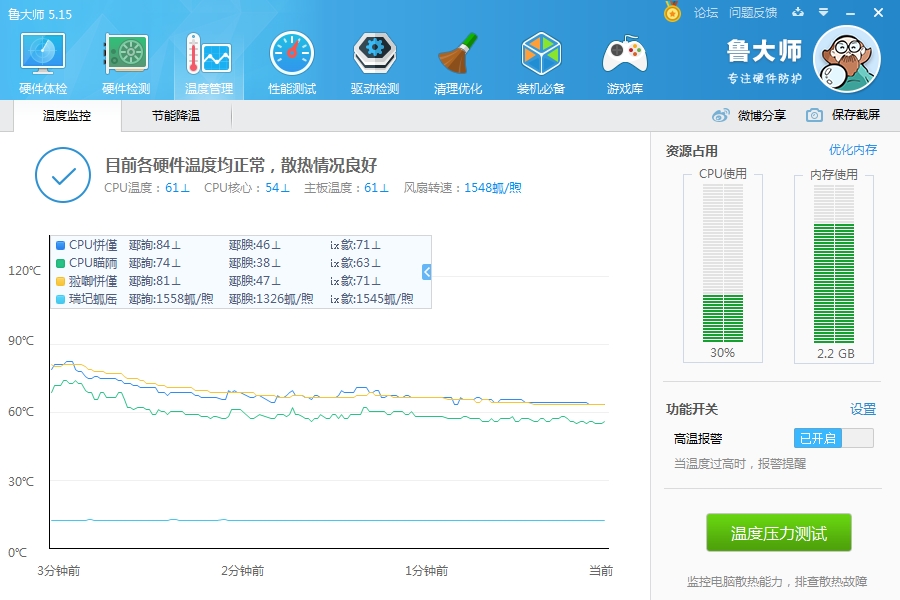The width and height of the screenshot is (900, 600).
Task: Open 性能测试 performance test
Action: coord(292,64)
